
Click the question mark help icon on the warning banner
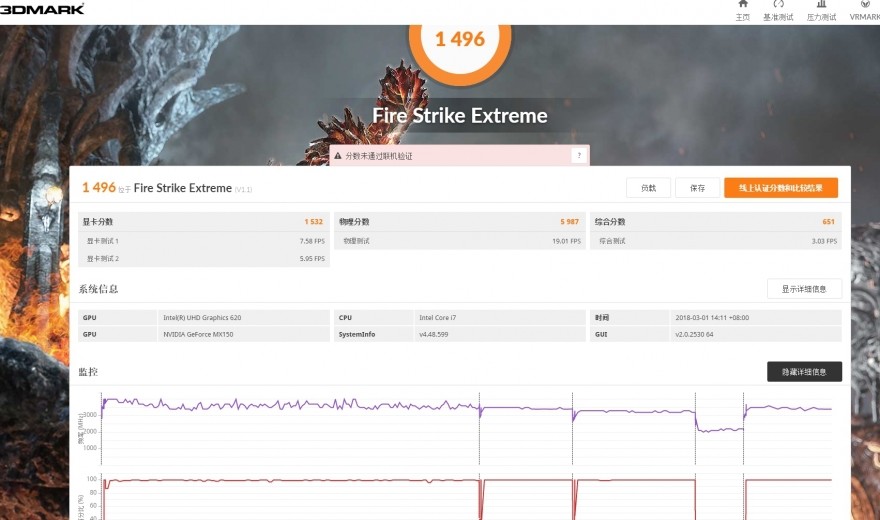point(579,155)
